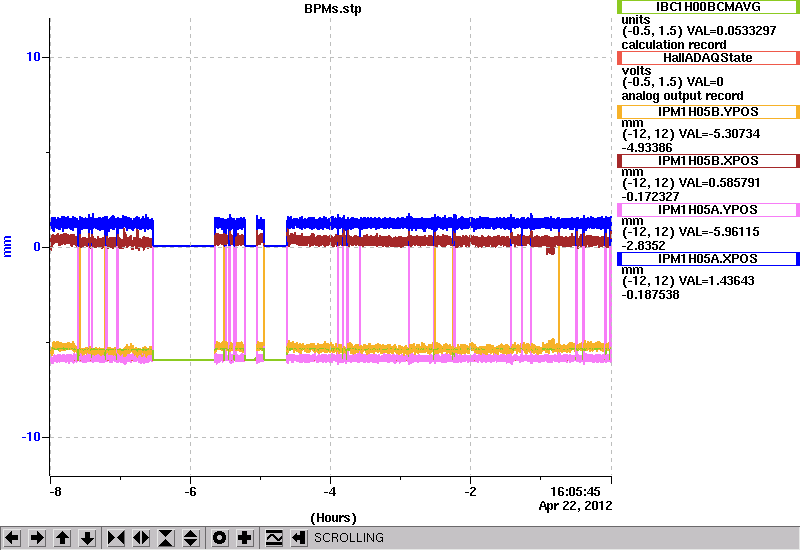Zoom in horizontally with the inward-facing triangles
The width and height of the screenshot is (800, 550).
[116, 538]
